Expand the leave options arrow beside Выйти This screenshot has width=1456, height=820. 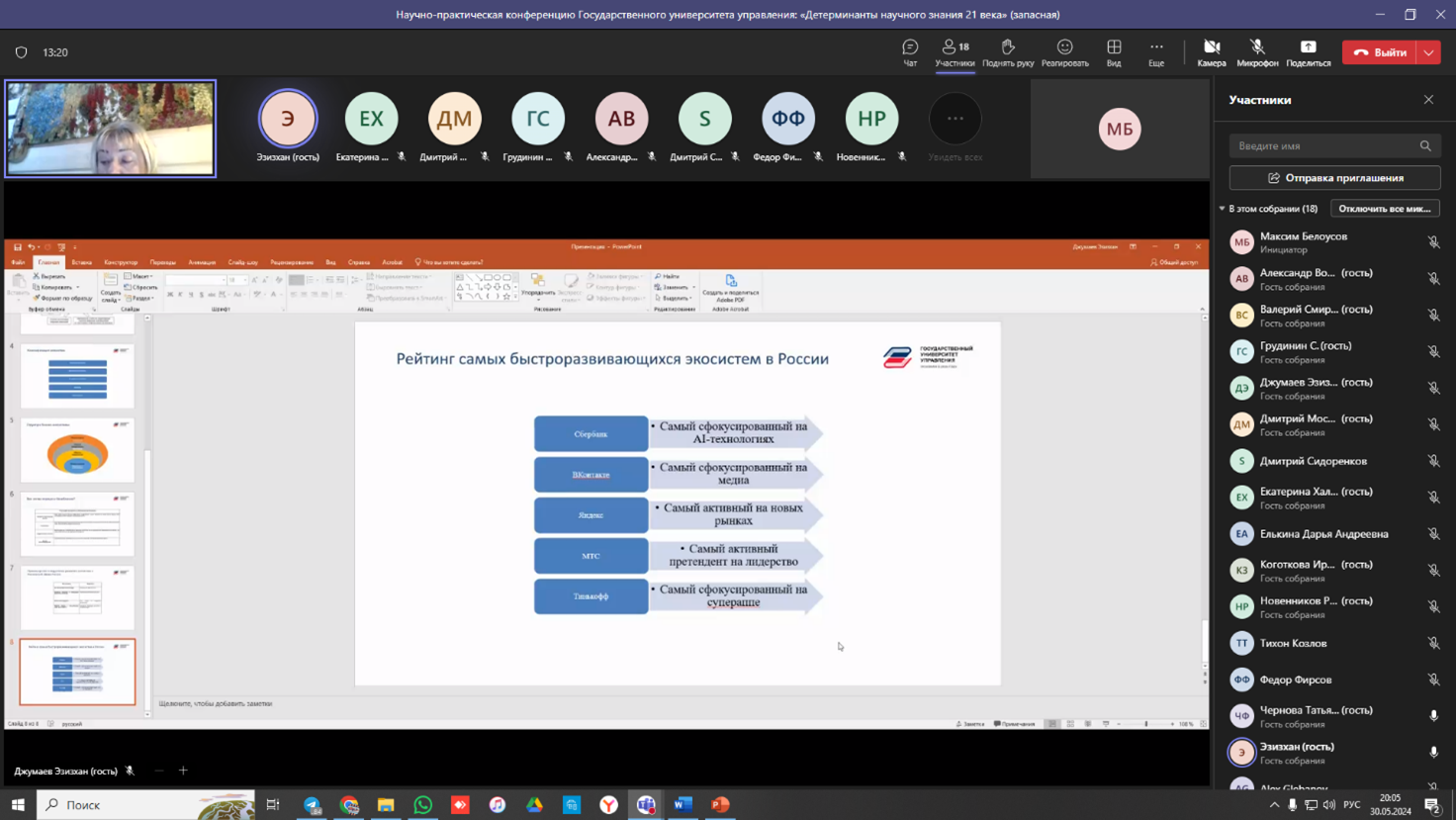(x=1430, y=52)
